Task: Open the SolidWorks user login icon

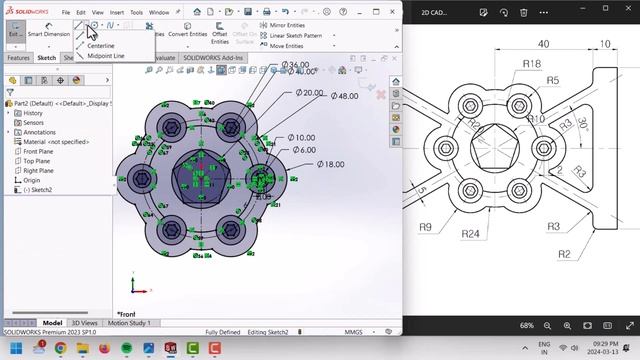Action: tap(327, 12)
